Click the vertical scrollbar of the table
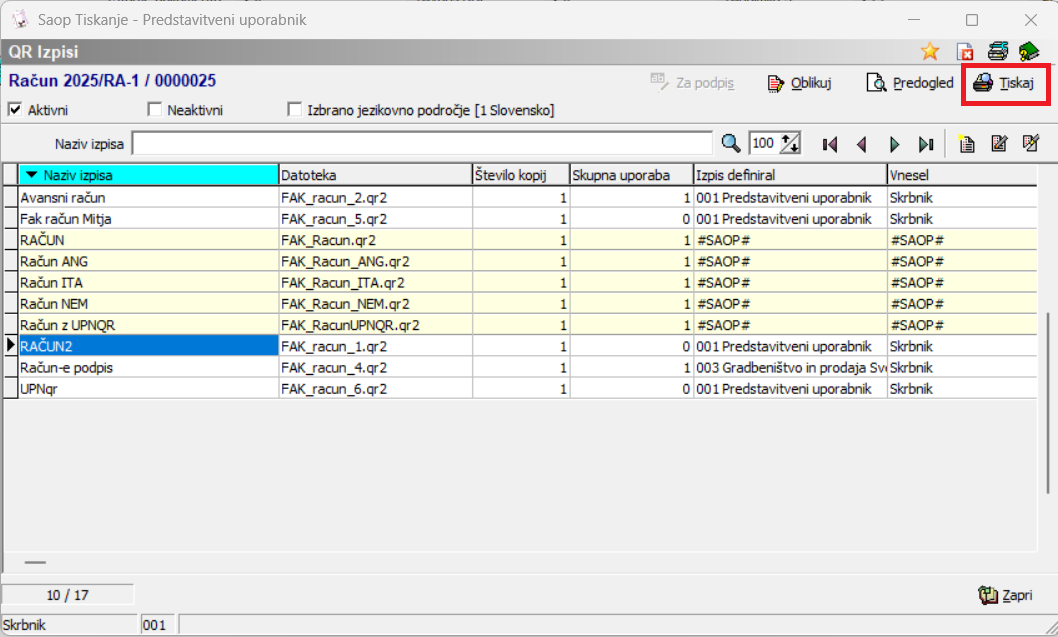The height and width of the screenshot is (637, 1058). (x=1047, y=401)
